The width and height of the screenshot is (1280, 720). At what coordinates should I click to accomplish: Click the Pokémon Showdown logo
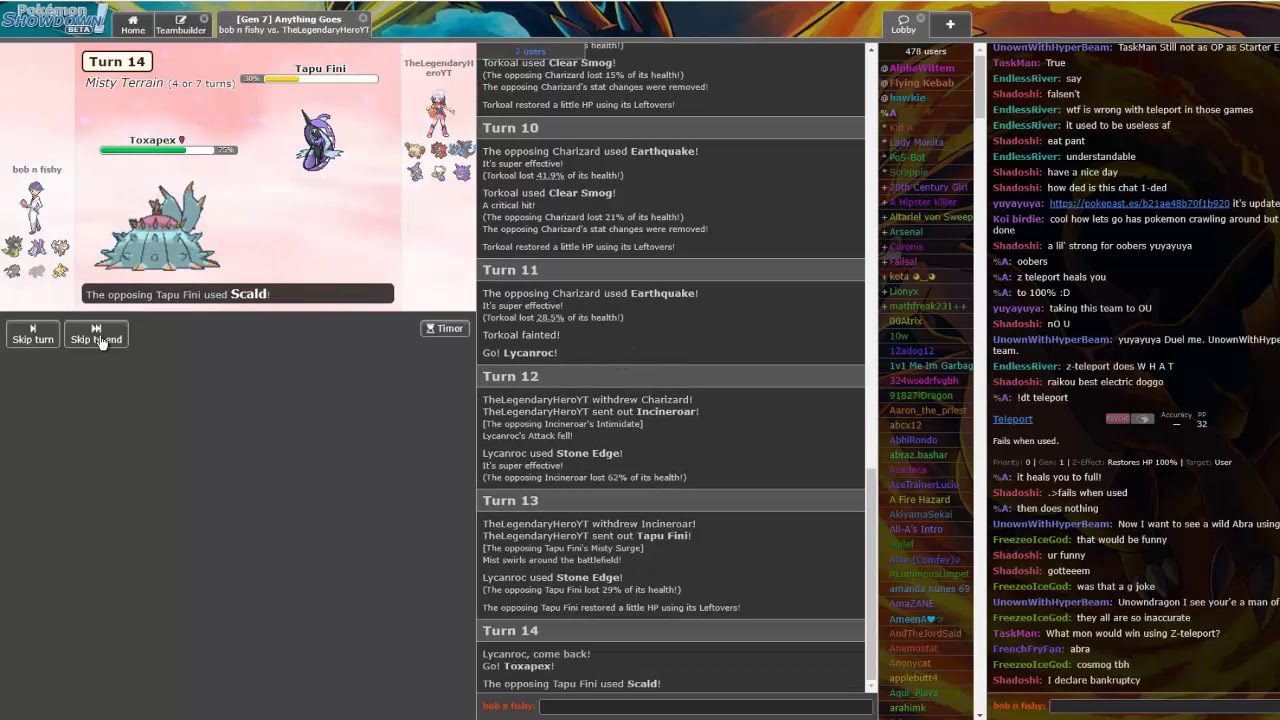(54, 18)
